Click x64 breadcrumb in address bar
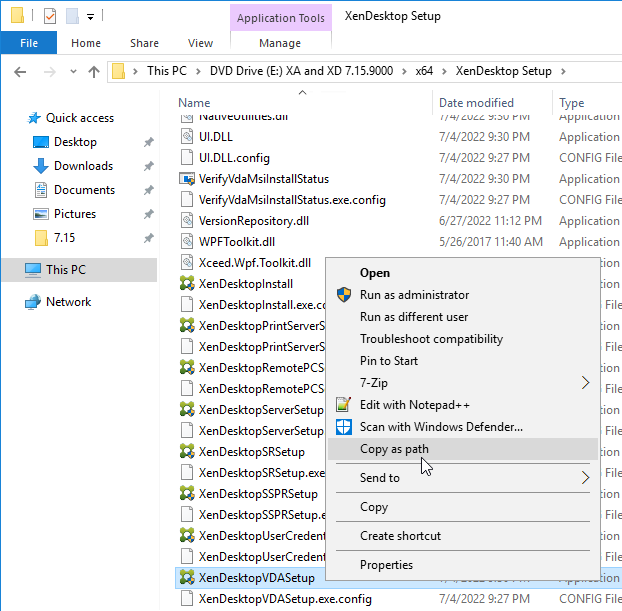This screenshot has width=622, height=611. 424,71
